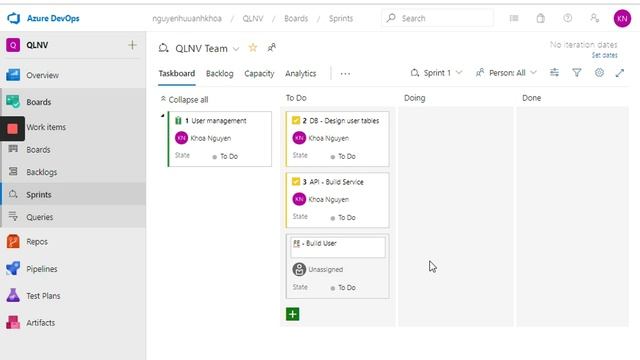Viewport: 640px width, 360px height.
Task: Edit the FE - Build User title field
Action: click(338, 247)
